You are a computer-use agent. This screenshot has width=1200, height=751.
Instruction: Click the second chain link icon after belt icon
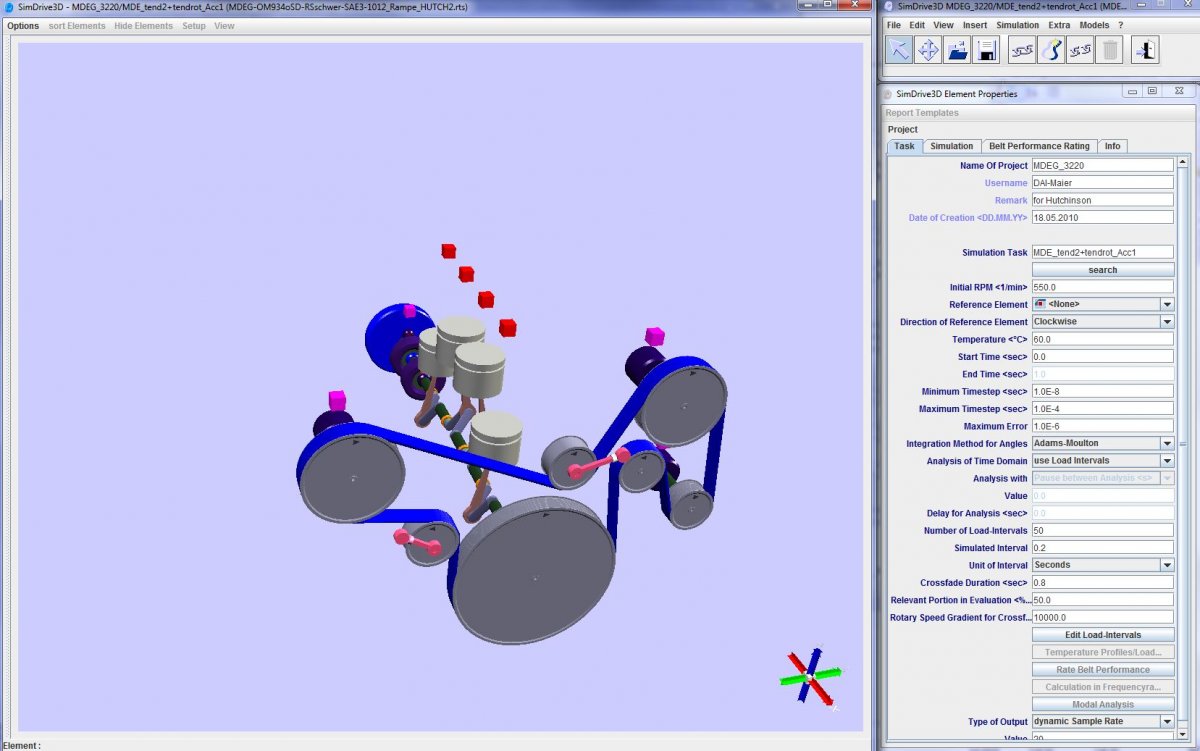click(x=1079, y=50)
